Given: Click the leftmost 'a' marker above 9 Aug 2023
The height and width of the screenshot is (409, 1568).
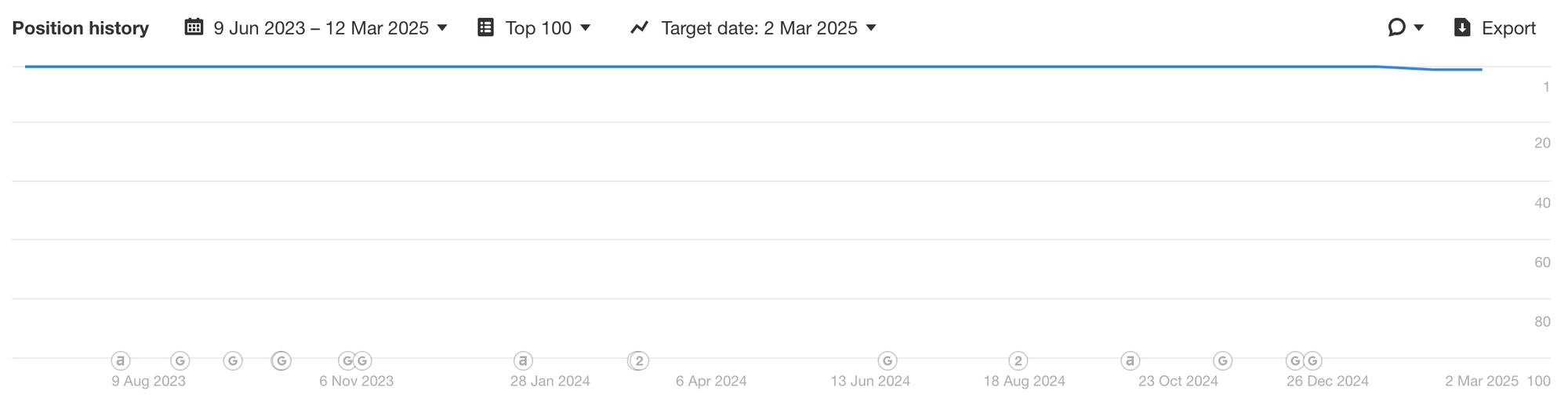Looking at the screenshot, I should pyautogui.click(x=120, y=360).
